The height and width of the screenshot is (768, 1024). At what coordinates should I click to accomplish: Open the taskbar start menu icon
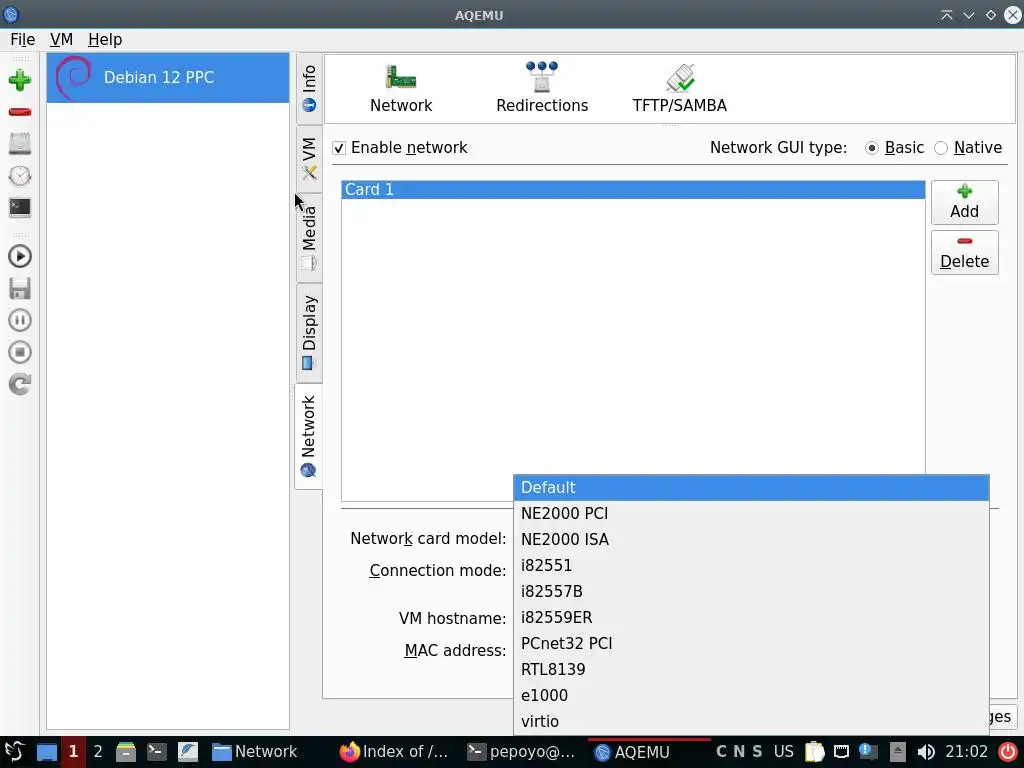click(x=14, y=752)
